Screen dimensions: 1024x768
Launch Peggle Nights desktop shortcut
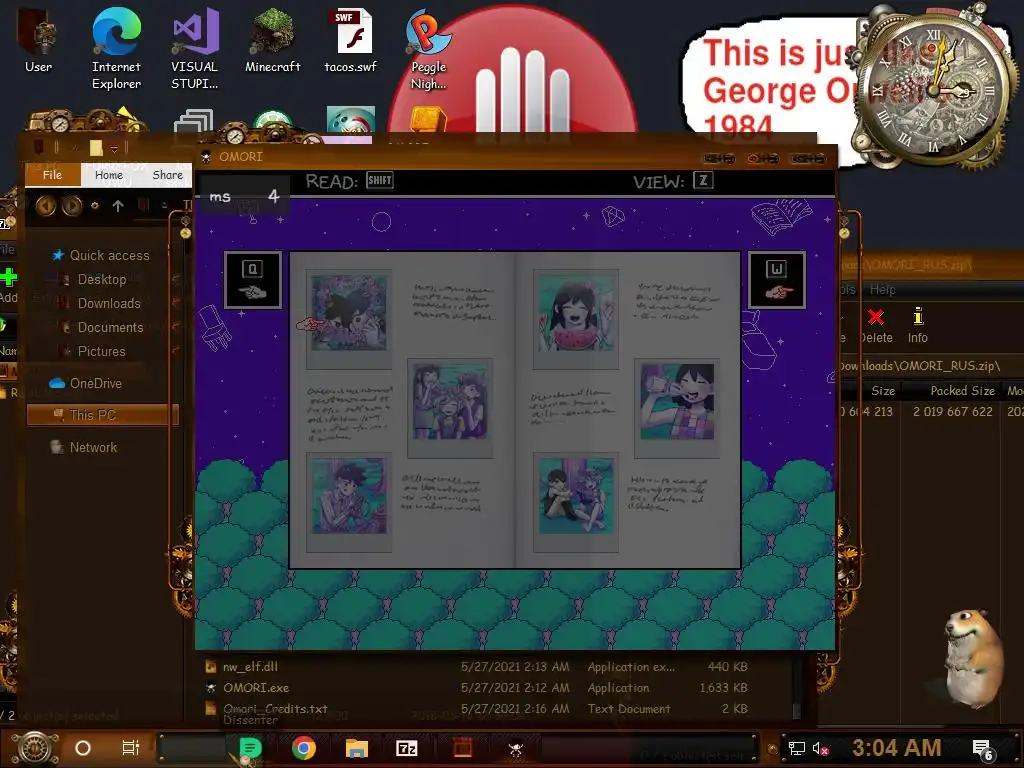coord(428,49)
